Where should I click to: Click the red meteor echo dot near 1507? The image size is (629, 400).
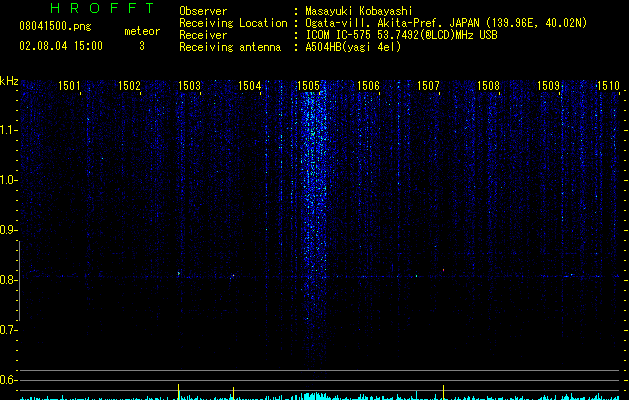tap(443, 270)
